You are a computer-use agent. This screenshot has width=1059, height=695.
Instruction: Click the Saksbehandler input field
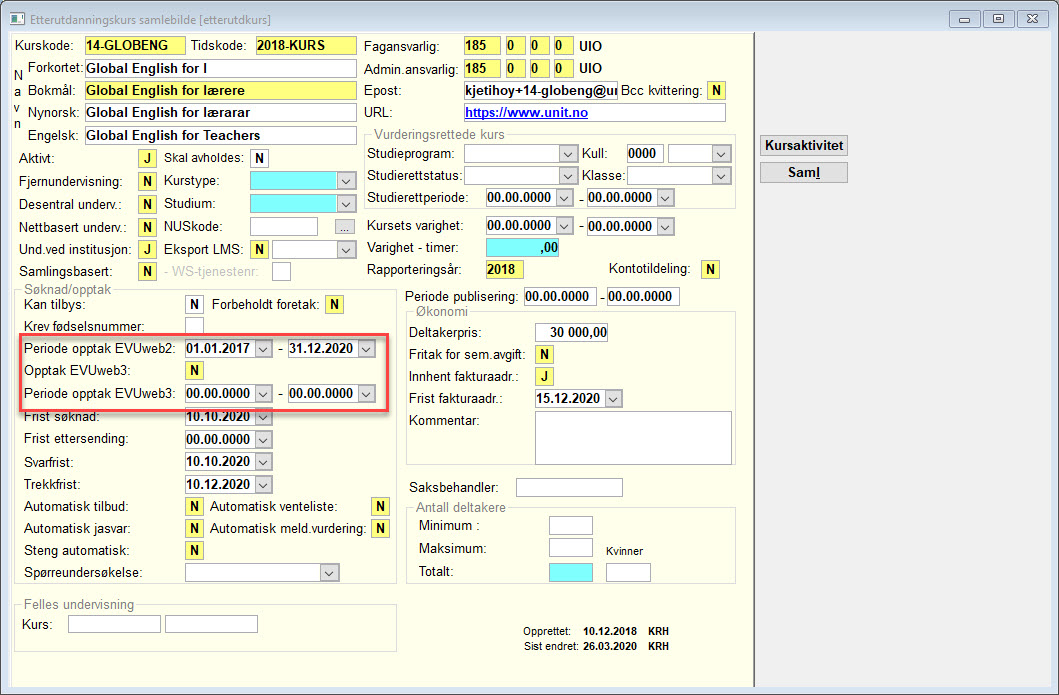click(x=569, y=488)
